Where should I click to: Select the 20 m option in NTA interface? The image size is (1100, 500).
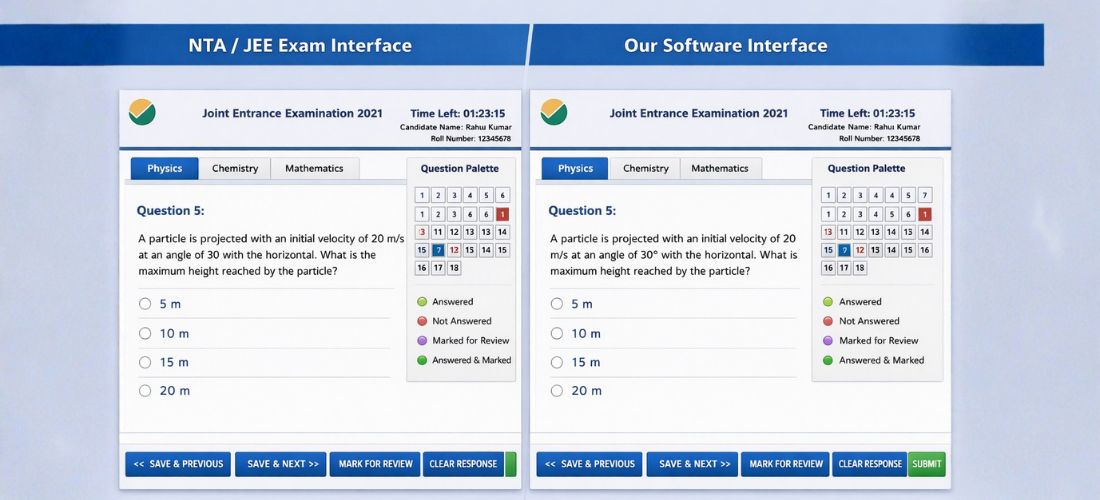pos(145,391)
